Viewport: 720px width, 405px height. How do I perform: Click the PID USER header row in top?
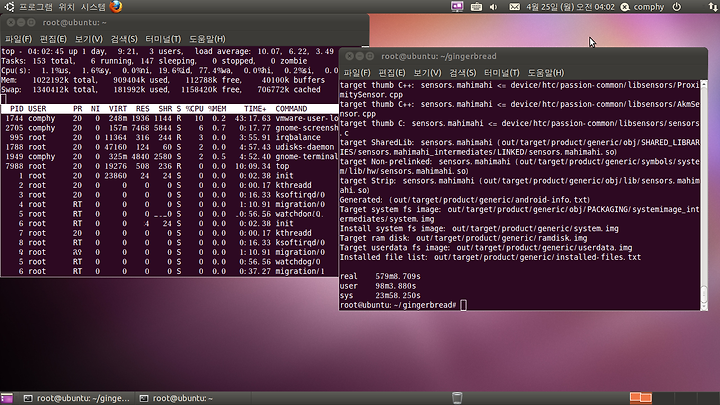[169, 109]
